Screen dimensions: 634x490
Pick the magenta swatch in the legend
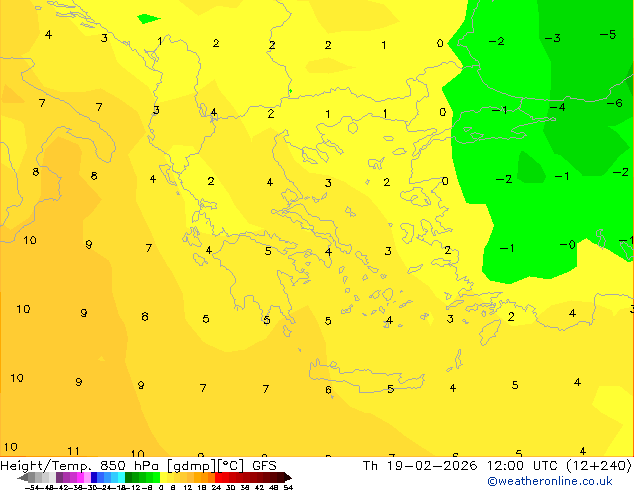point(80,478)
